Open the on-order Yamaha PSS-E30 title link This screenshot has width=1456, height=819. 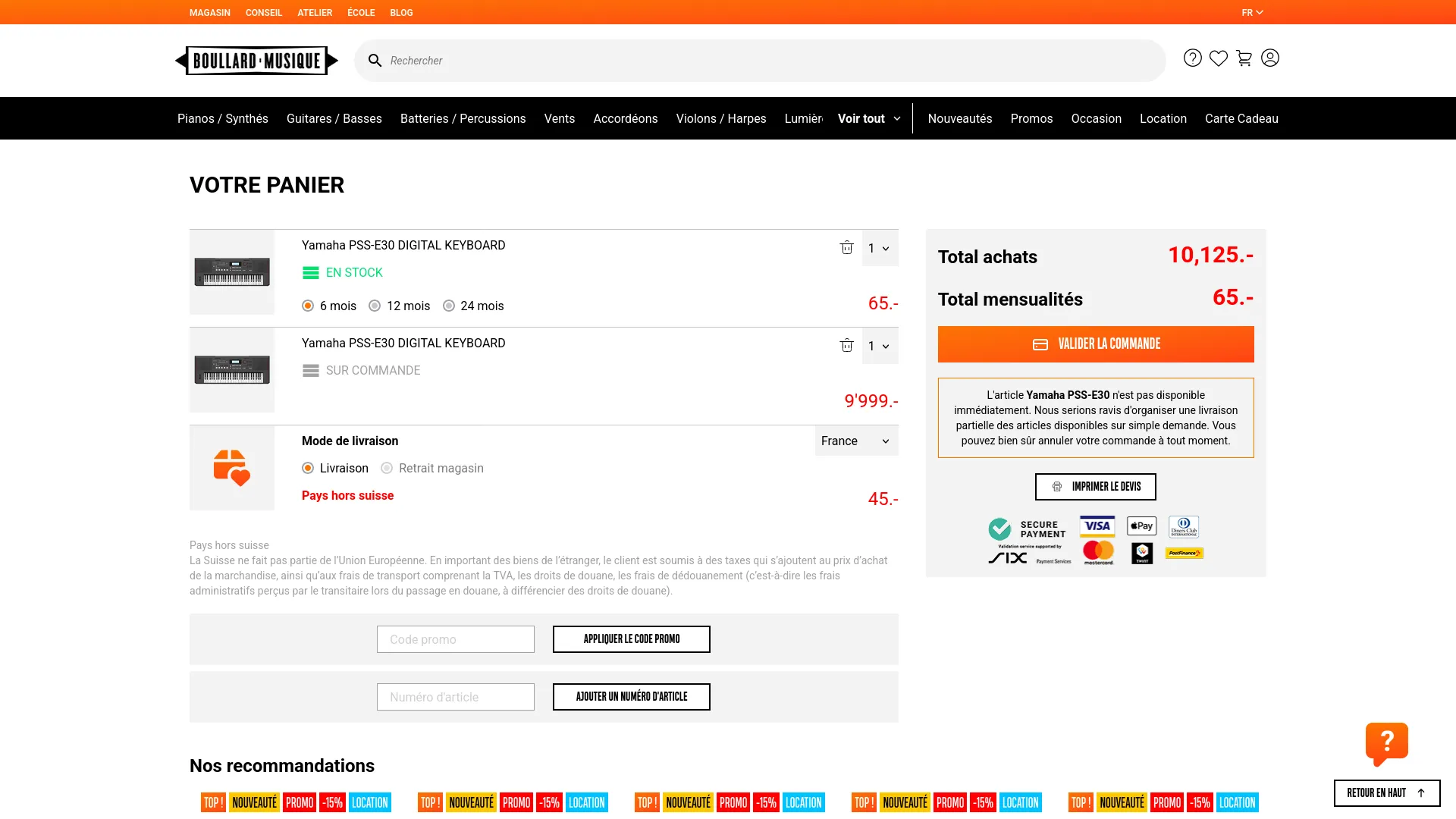tap(403, 344)
